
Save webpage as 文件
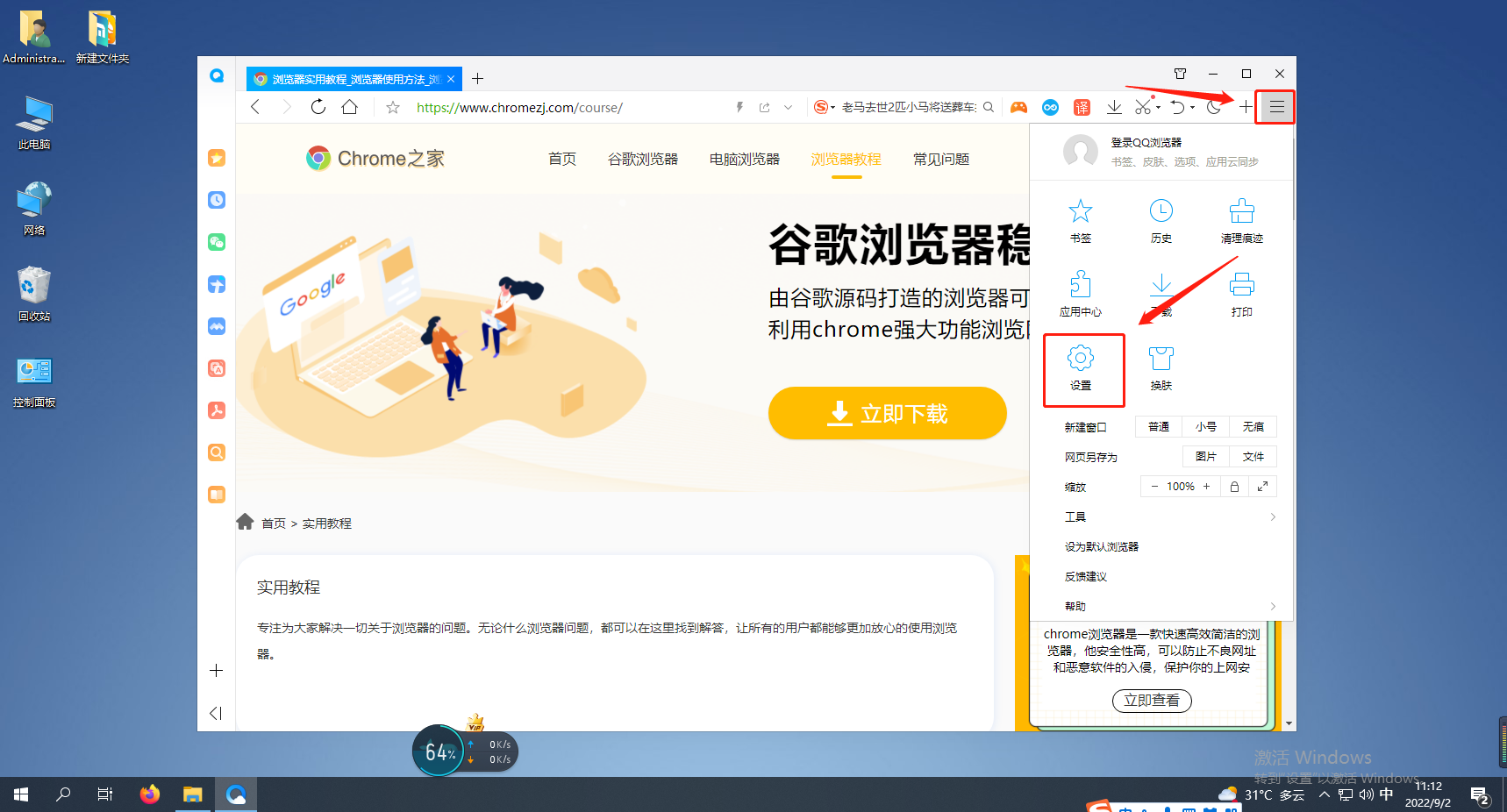pos(1253,457)
